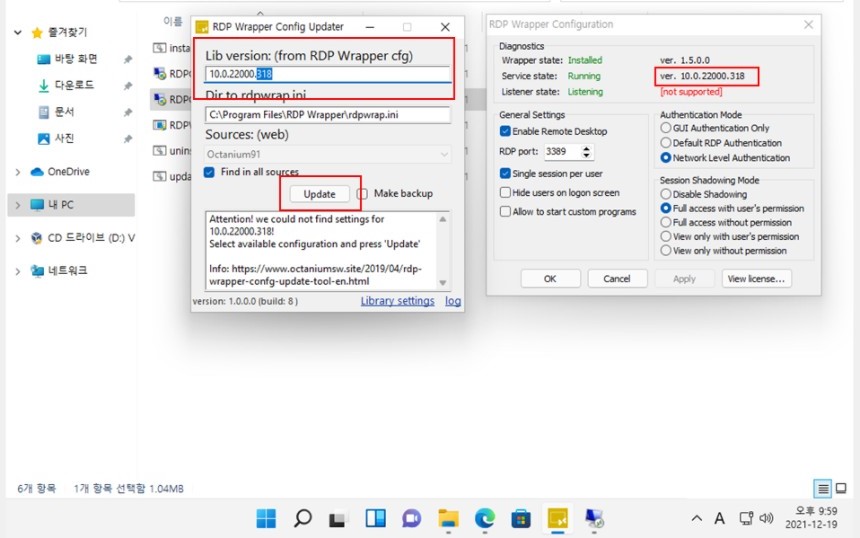Click View license button
This screenshot has width=860, height=538.
point(756,279)
